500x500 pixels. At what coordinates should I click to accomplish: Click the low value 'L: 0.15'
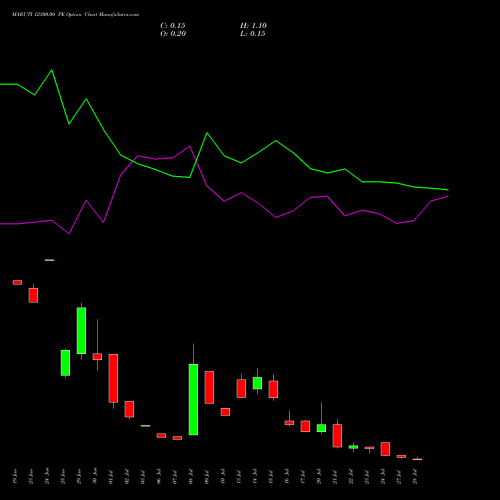click(253, 34)
